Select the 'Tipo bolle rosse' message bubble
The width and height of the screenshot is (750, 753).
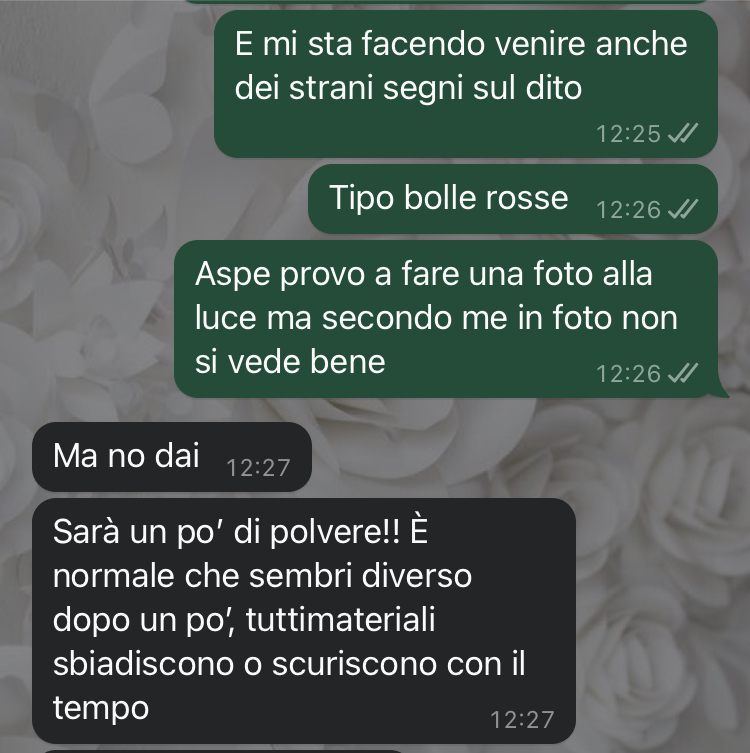(x=513, y=199)
